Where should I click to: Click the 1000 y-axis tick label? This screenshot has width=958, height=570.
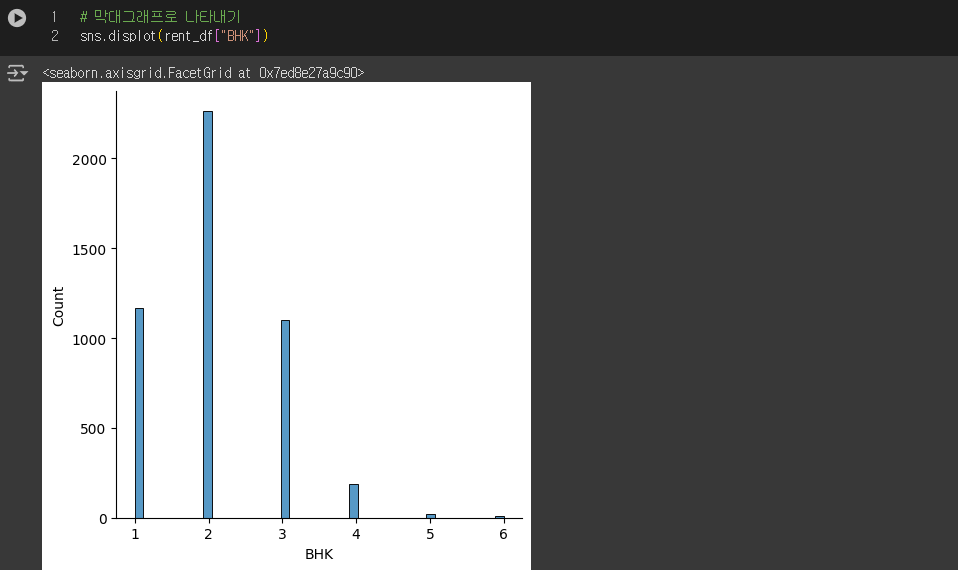click(x=89, y=340)
